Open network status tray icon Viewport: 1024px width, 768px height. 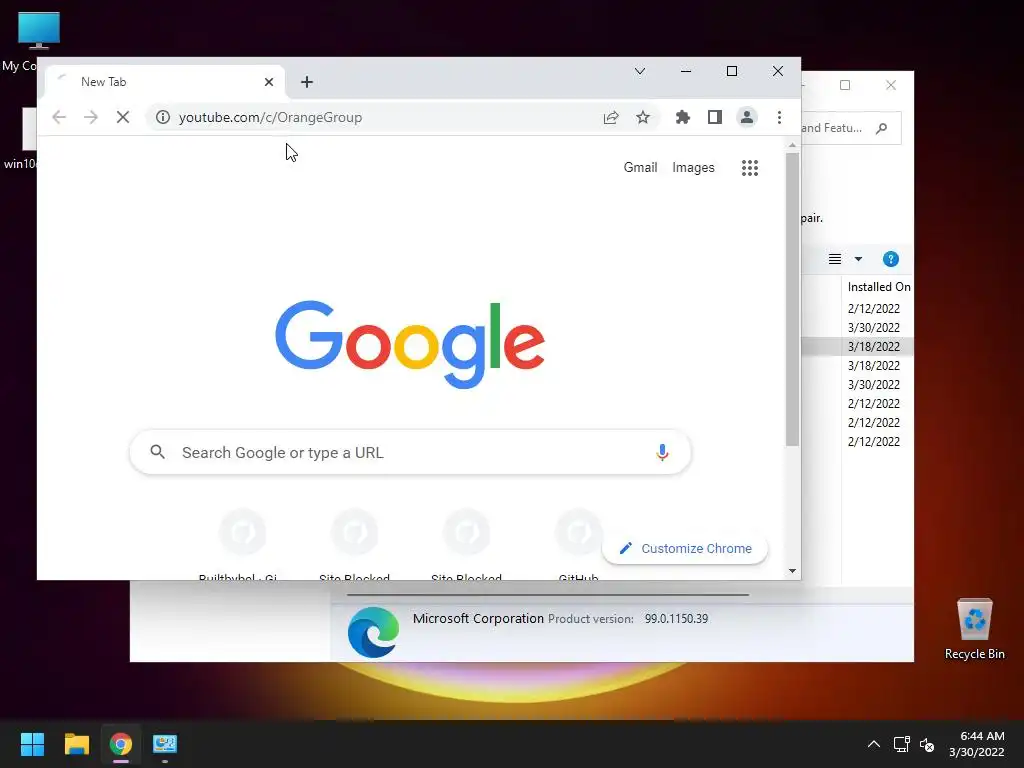902,744
